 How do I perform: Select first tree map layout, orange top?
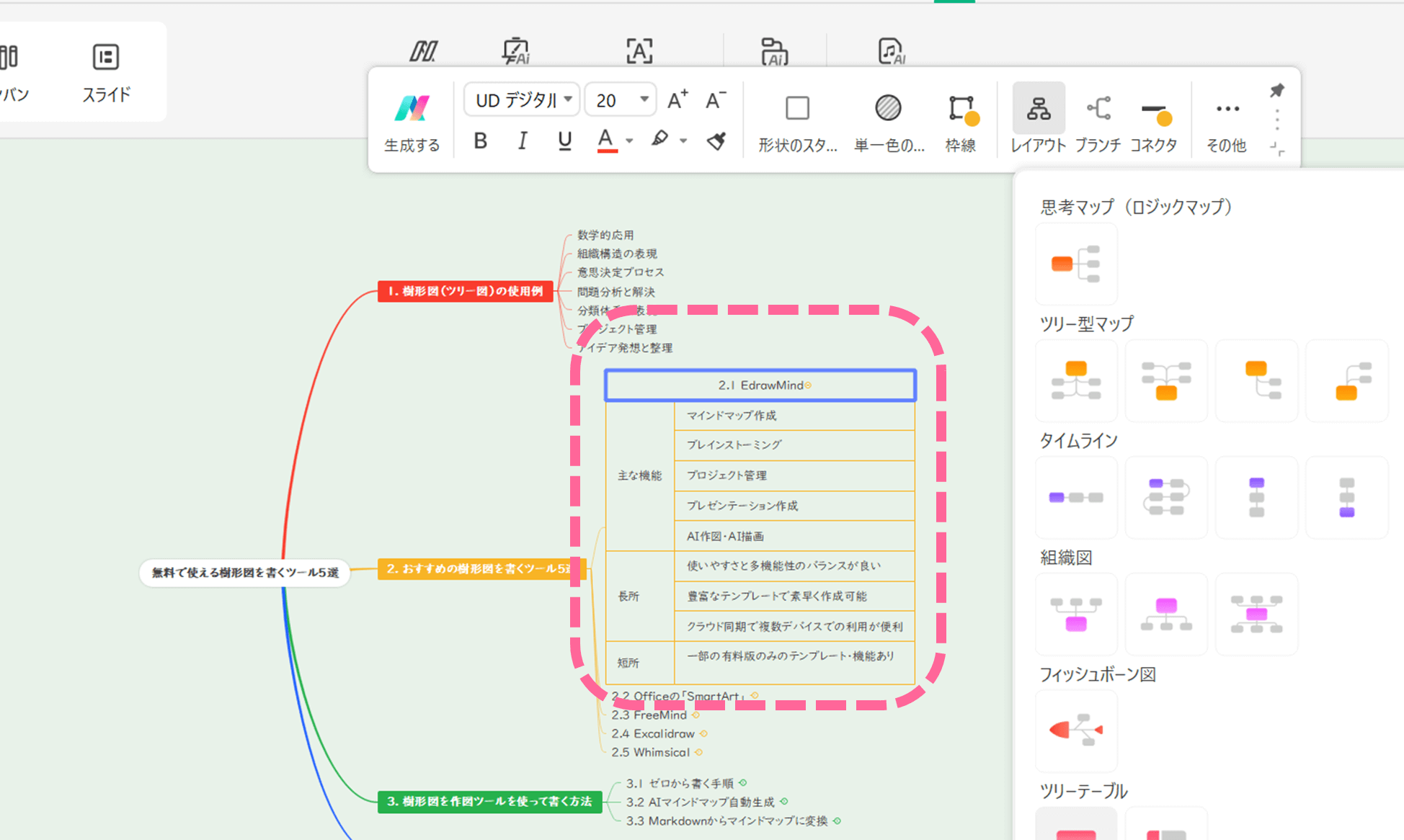coord(1076,380)
